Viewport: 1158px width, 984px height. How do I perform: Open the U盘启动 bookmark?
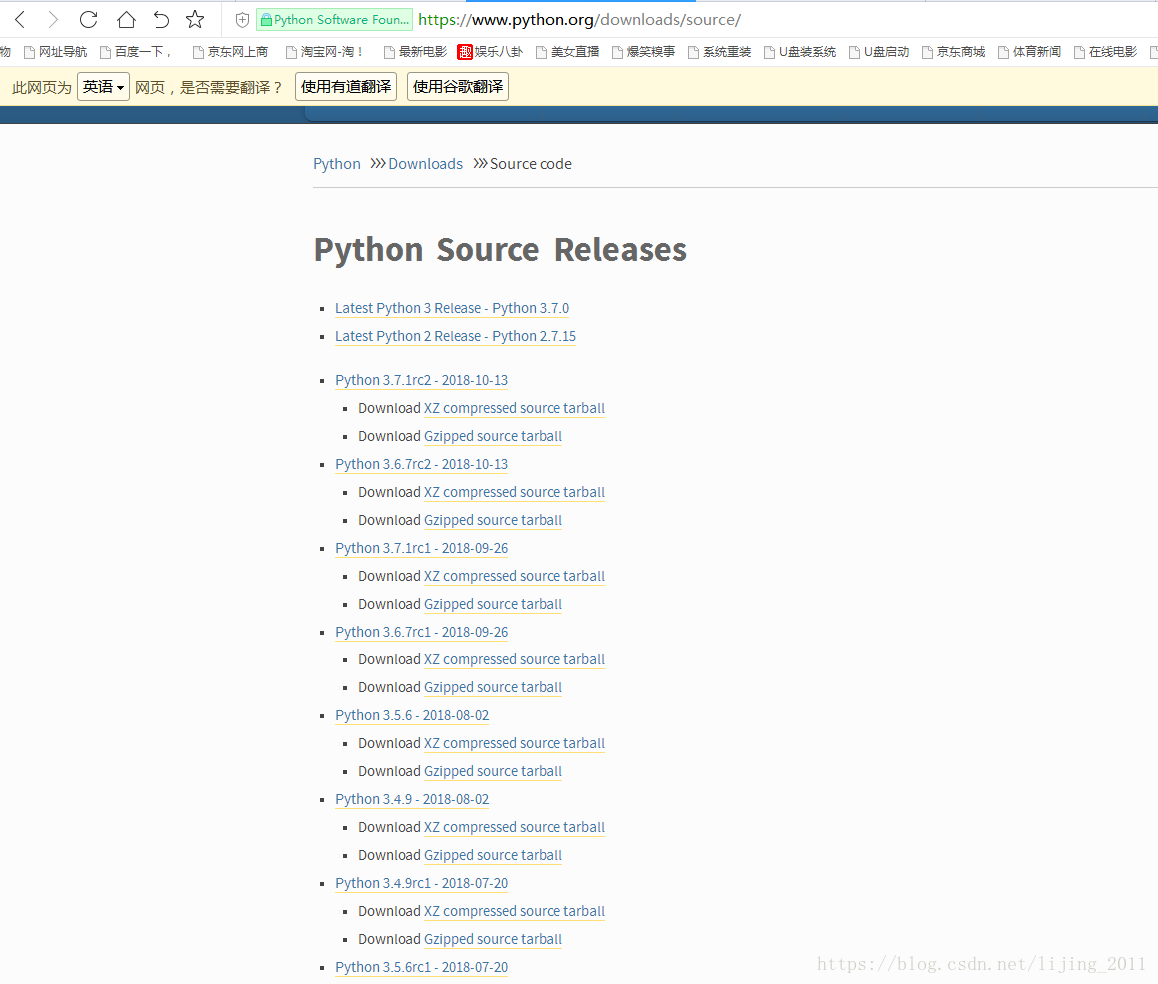click(879, 52)
